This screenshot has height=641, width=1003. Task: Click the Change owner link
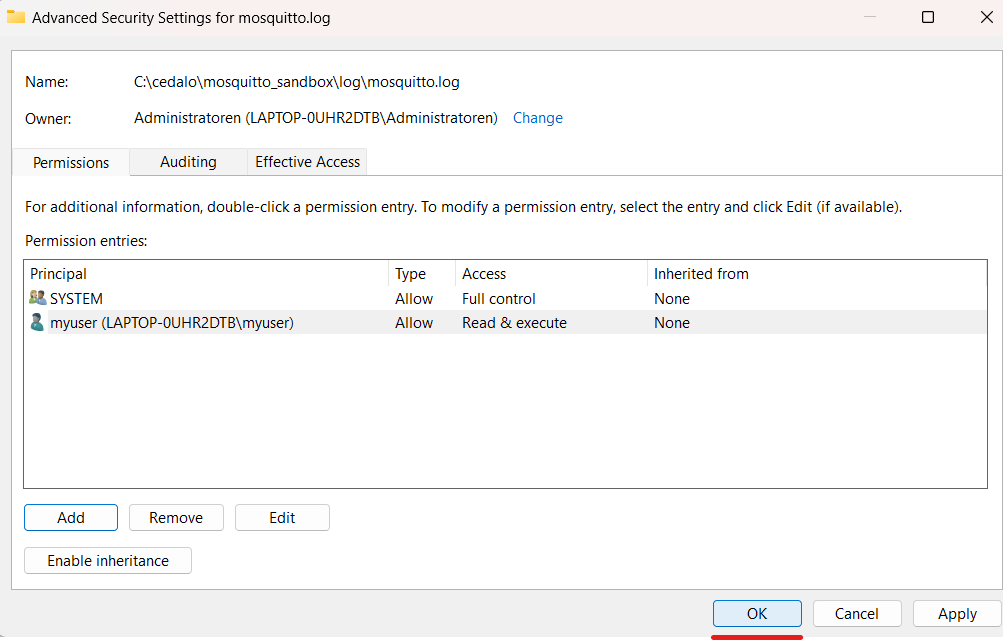pos(537,118)
